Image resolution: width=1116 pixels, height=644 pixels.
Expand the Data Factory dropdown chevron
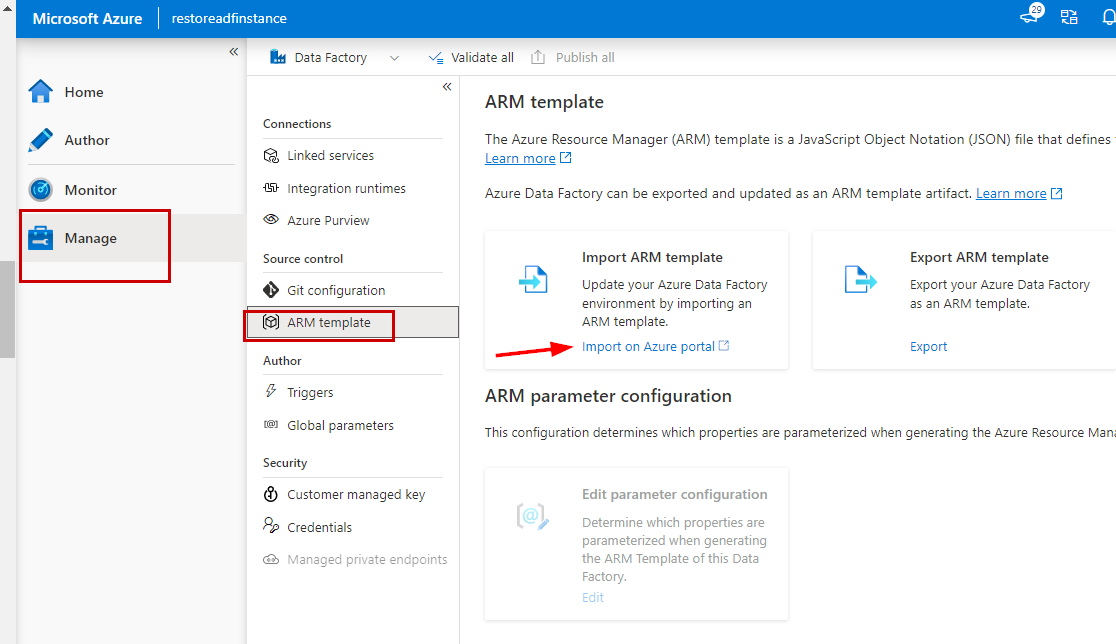394,57
